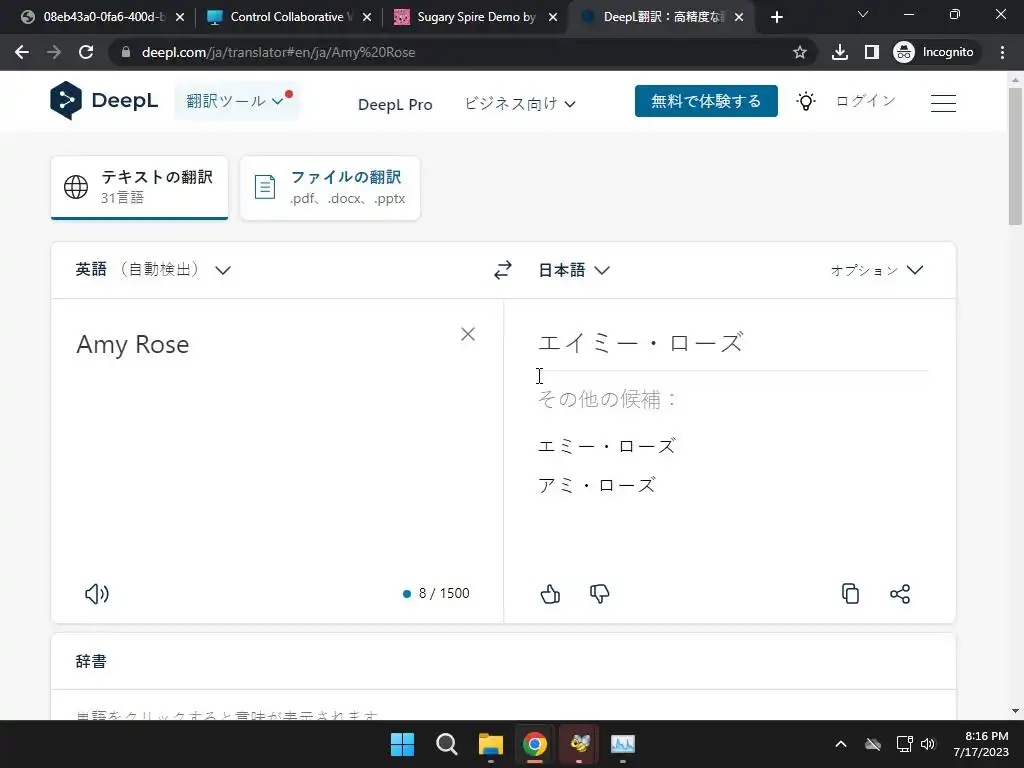Viewport: 1024px width, 768px height.
Task: Give thumbs up to the translation
Action: pyautogui.click(x=550, y=594)
